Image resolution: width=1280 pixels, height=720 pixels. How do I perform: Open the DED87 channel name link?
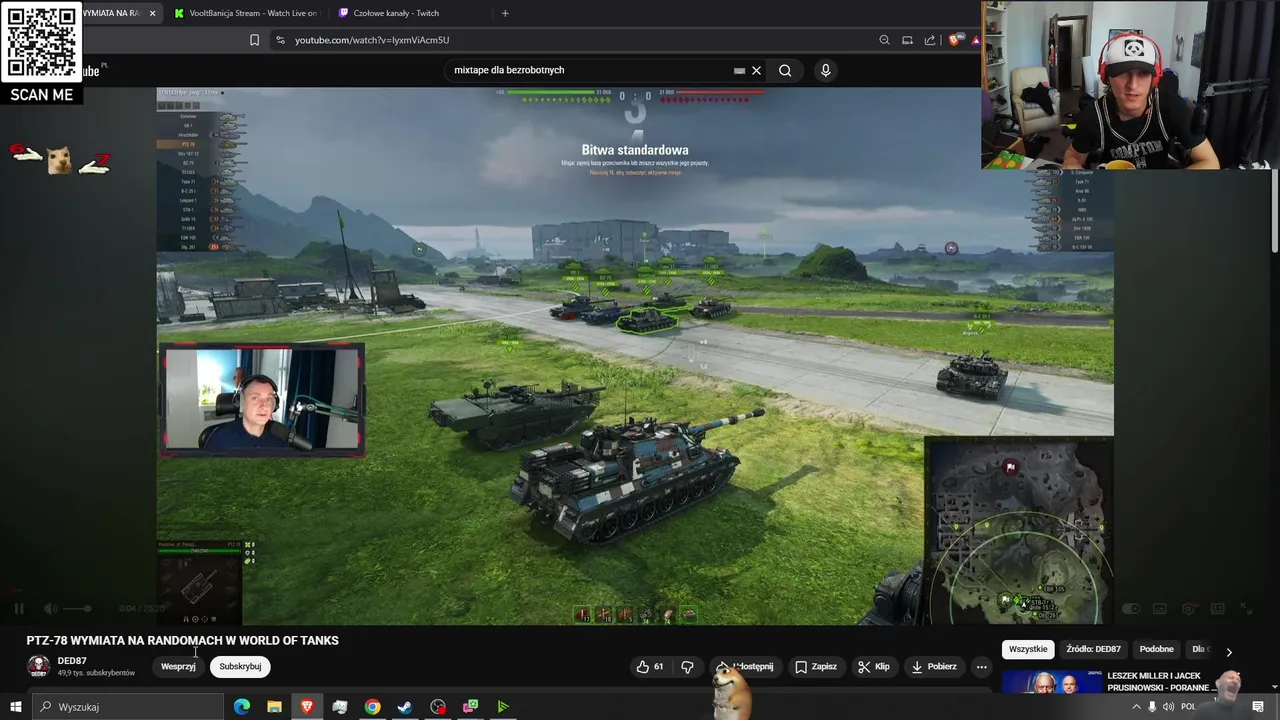coord(72,661)
